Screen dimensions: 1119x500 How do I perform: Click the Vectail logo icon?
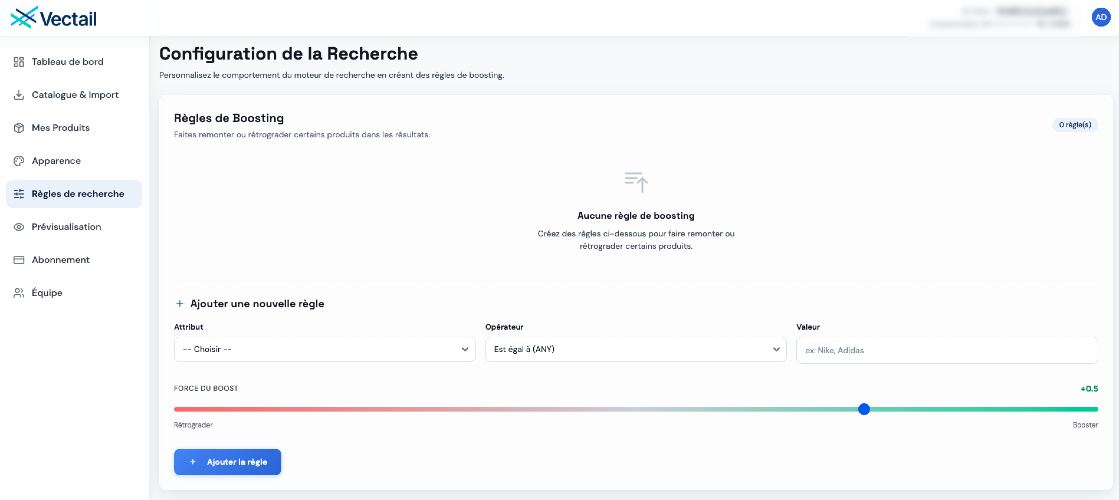point(24,17)
